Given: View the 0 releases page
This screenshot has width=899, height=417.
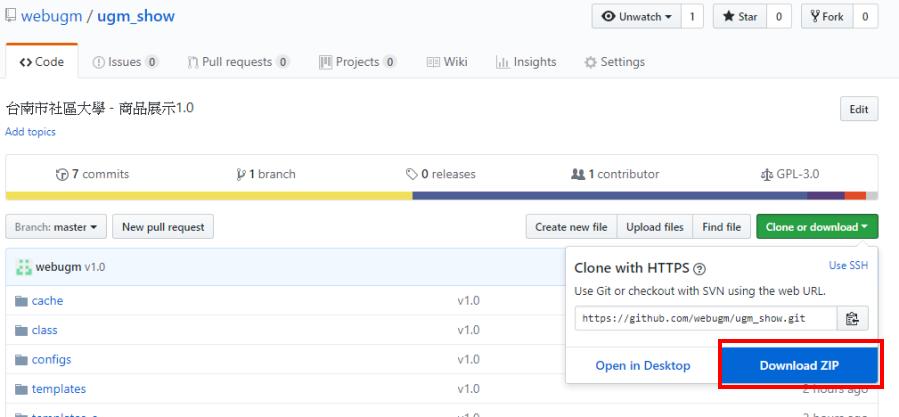Looking at the screenshot, I should click(x=440, y=174).
